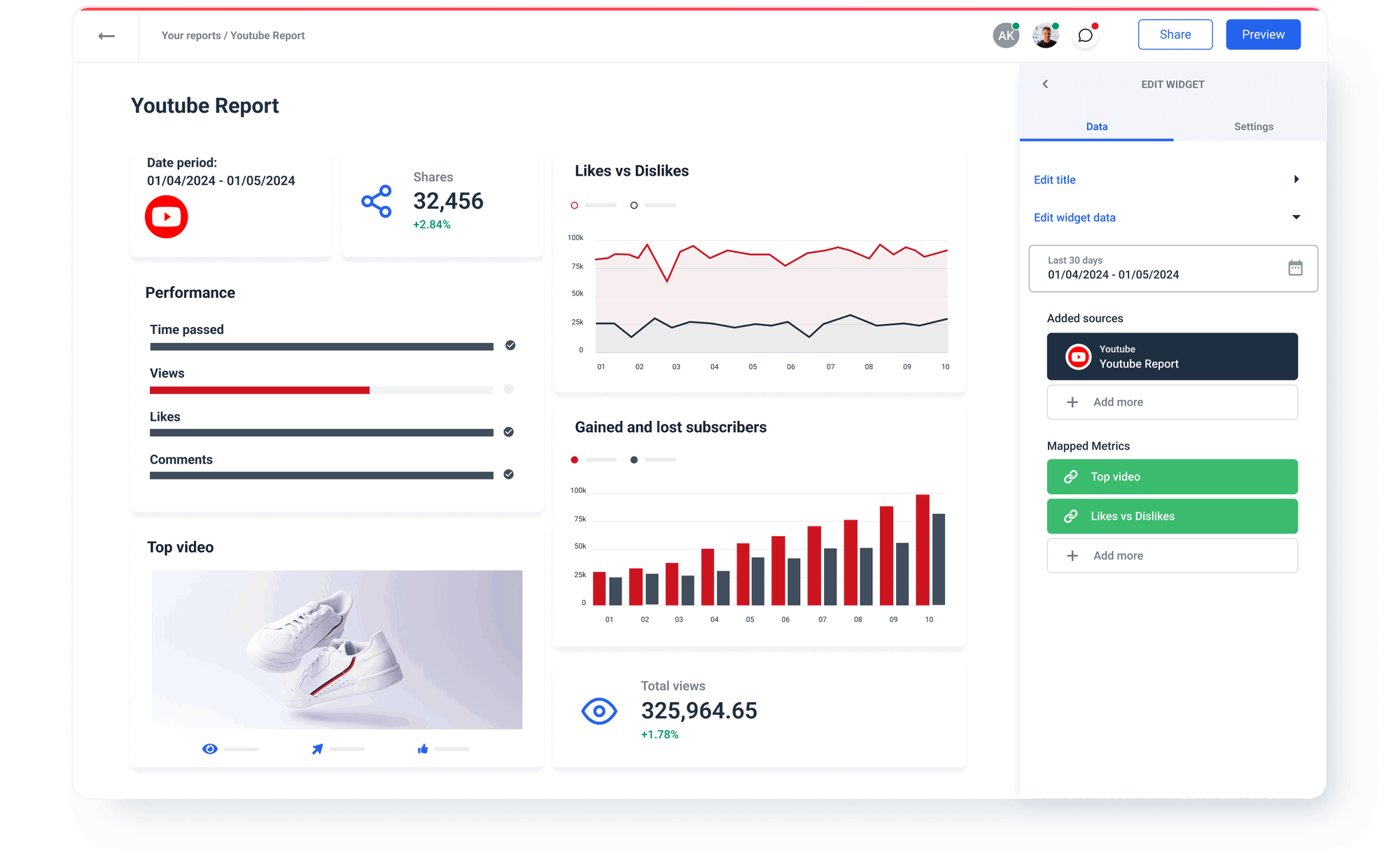This screenshot has width=1400, height=852.
Task: Click the YouTube logo icon on date period card
Action: tap(166, 217)
